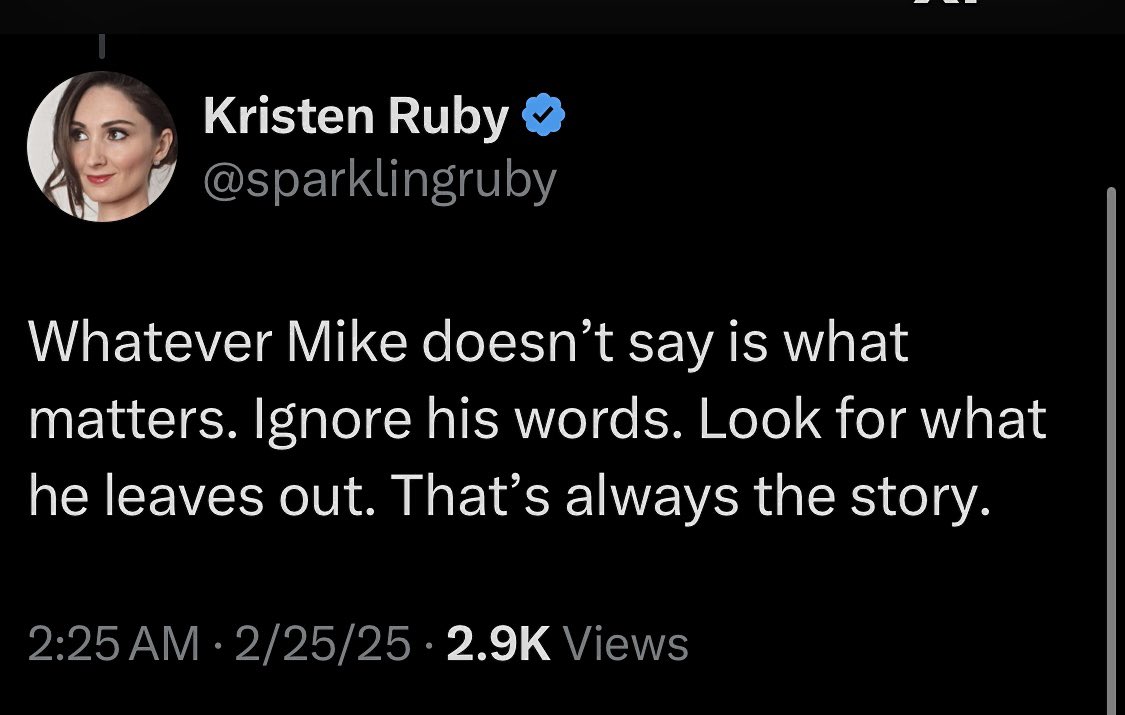
Task: Click the Views label text
Action: tap(626, 643)
